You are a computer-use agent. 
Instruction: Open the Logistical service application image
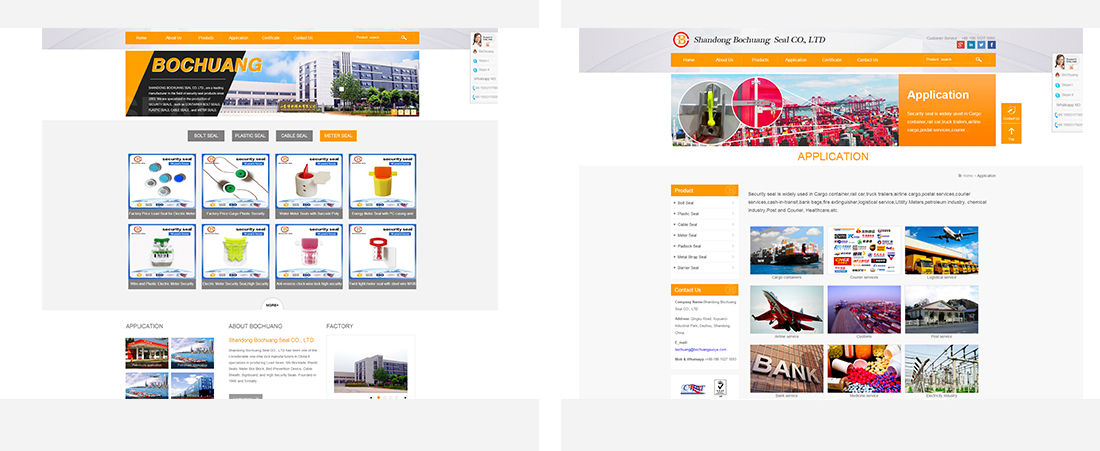click(x=941, y=250)
